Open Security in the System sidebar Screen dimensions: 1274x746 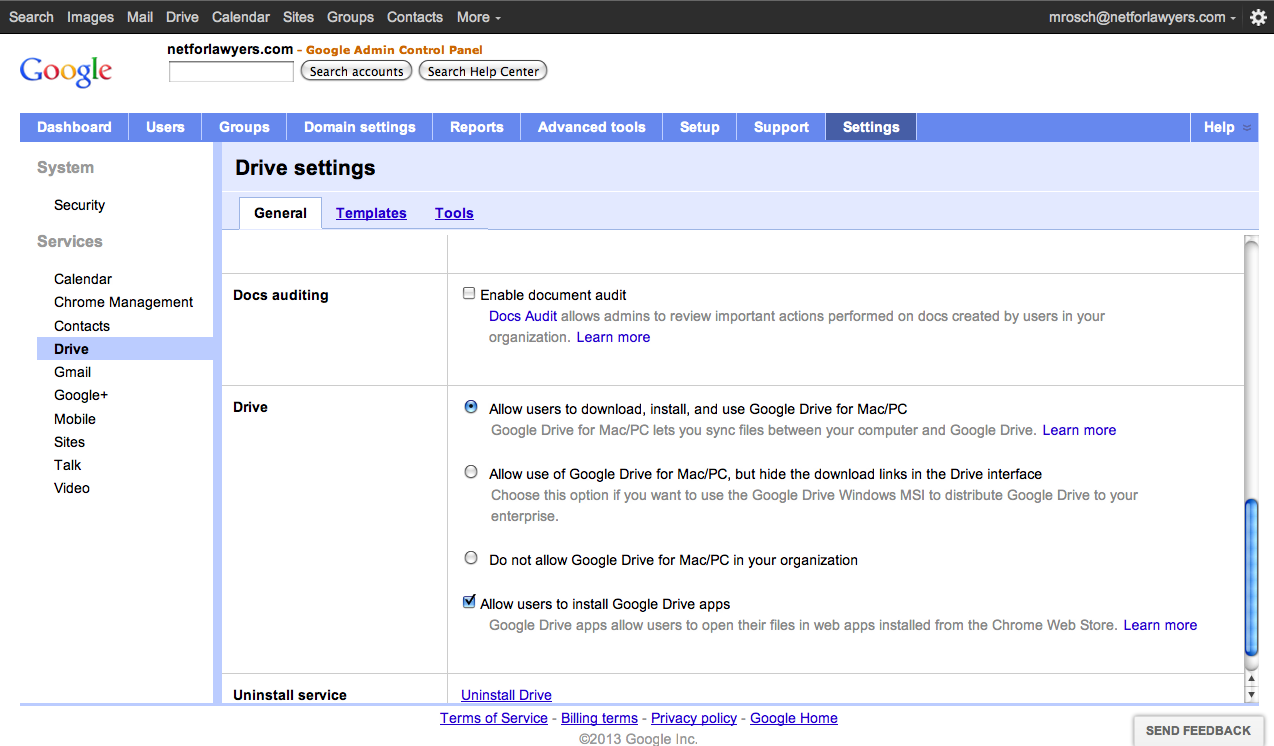pyautogui.click(x=79, y=205)
